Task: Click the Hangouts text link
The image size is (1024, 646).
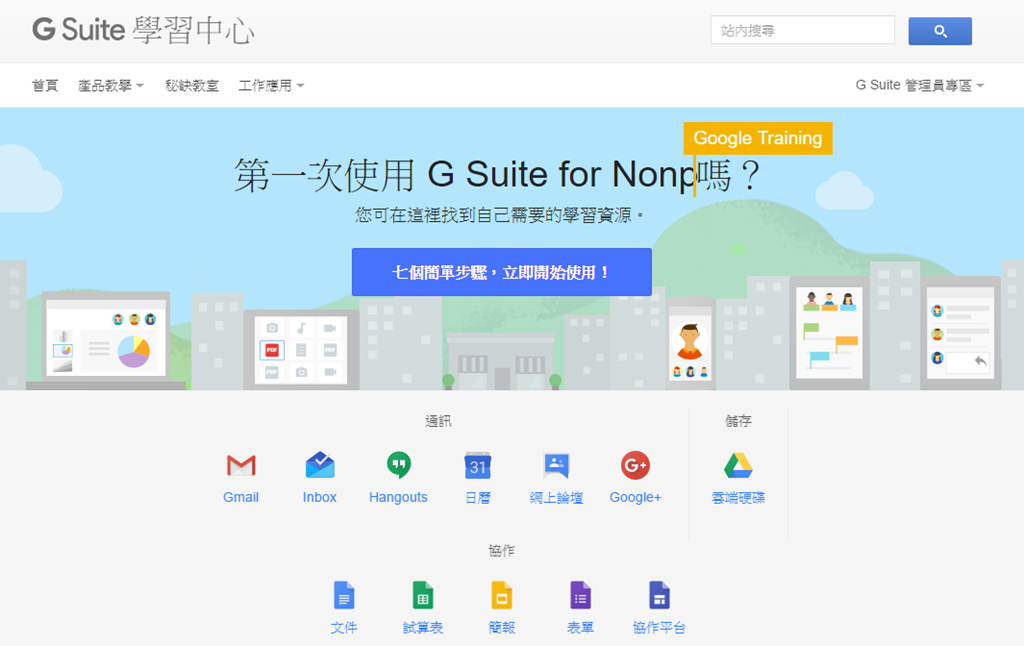Action: tap(398, 497)
